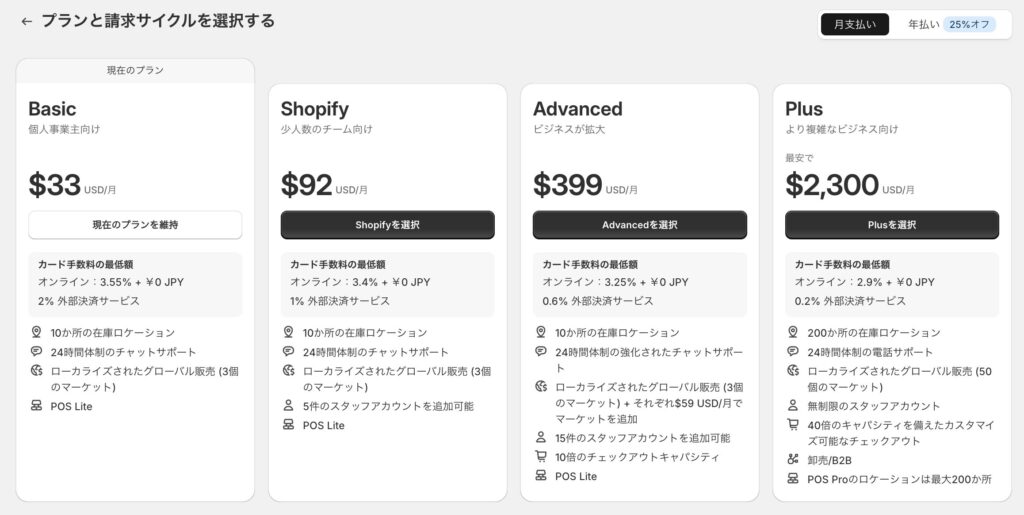
Task: Click chat support icon in Basic plan
Action: pos(36,351)
